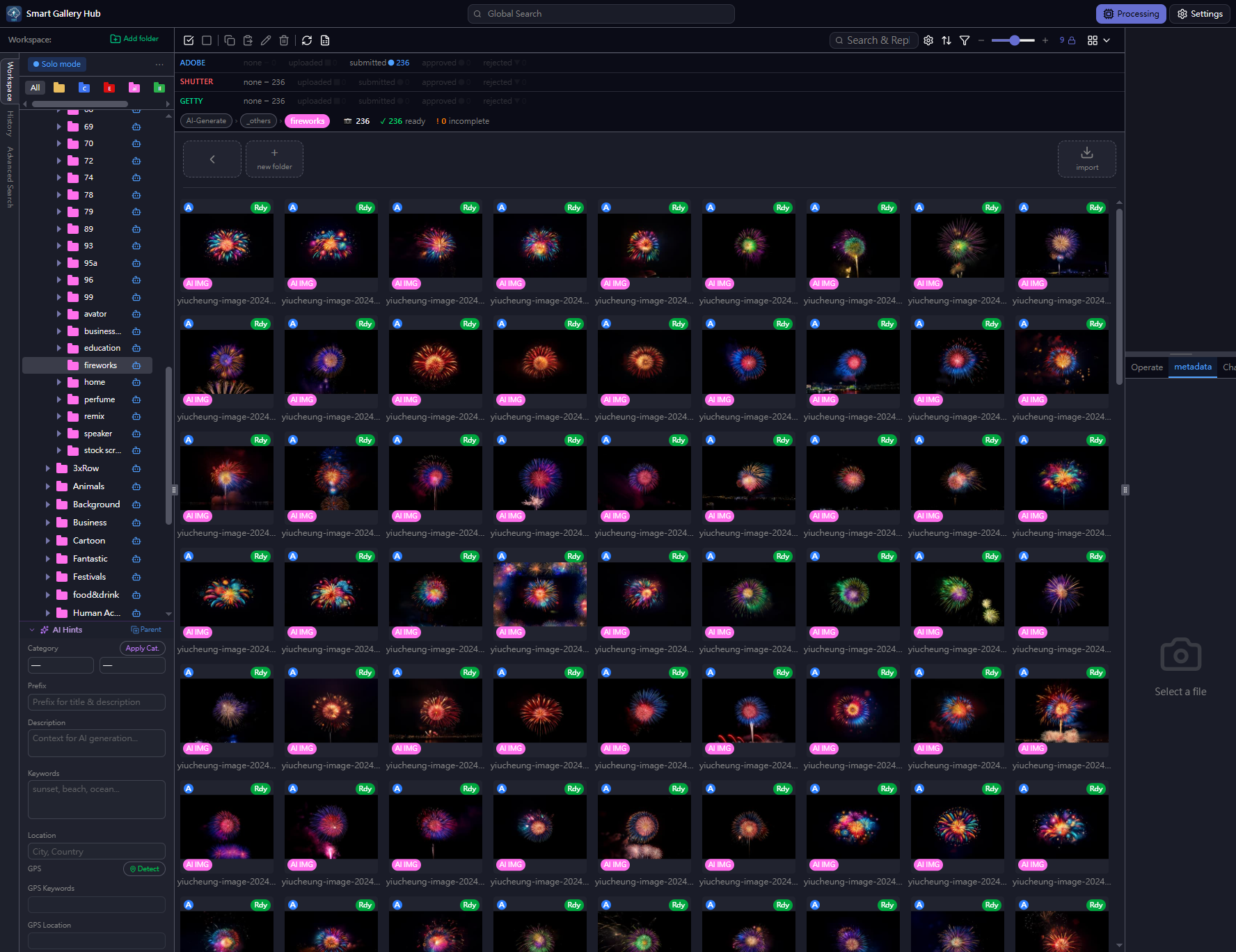Click the select all checkmark icon

(x=189, y=40)
